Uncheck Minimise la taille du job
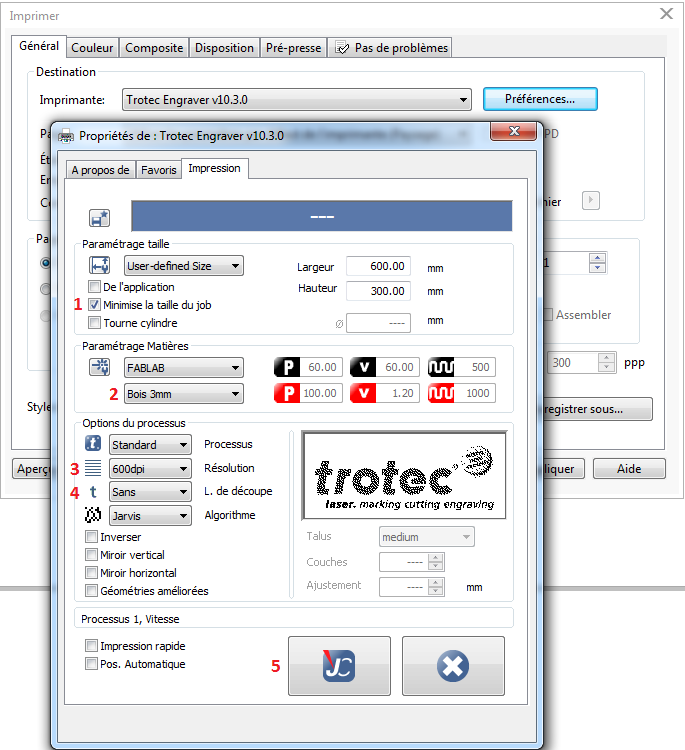Image resolution: width=685 pixels, height=750 pixels. pyautogui.click(x=95, y=304)
